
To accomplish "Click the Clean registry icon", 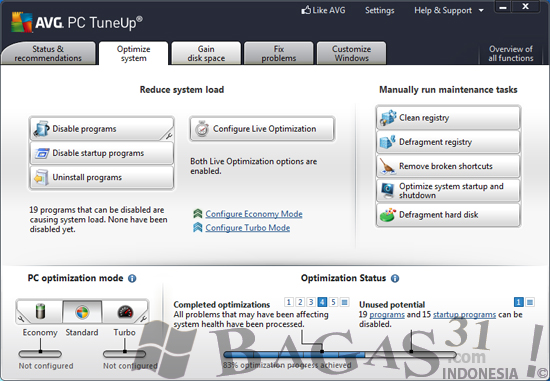I will tap(388, 118).
